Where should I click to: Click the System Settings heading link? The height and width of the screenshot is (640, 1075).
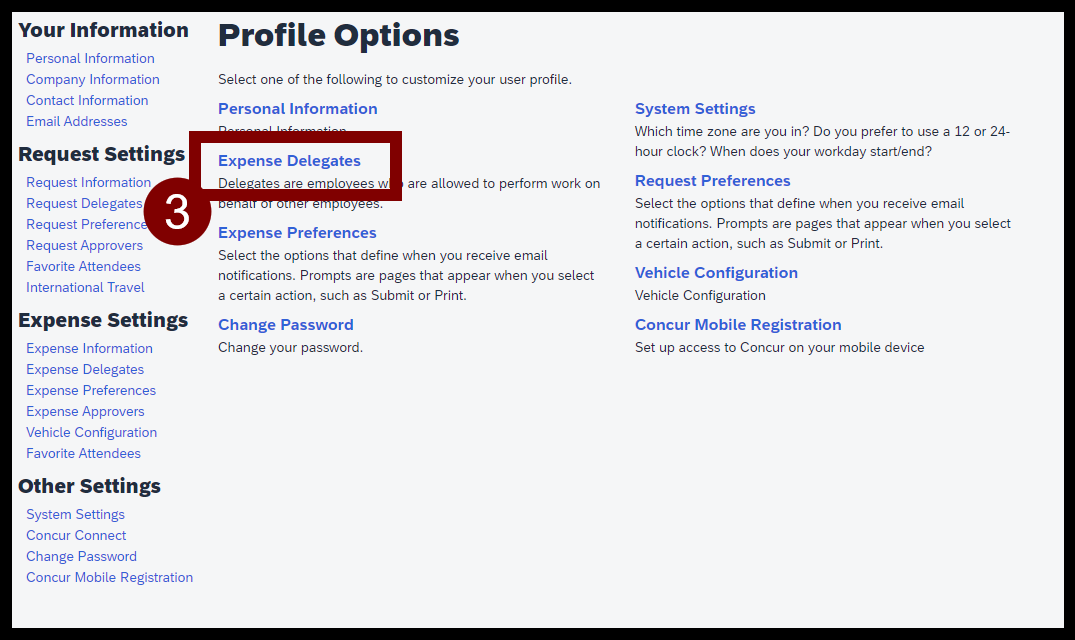694,108
